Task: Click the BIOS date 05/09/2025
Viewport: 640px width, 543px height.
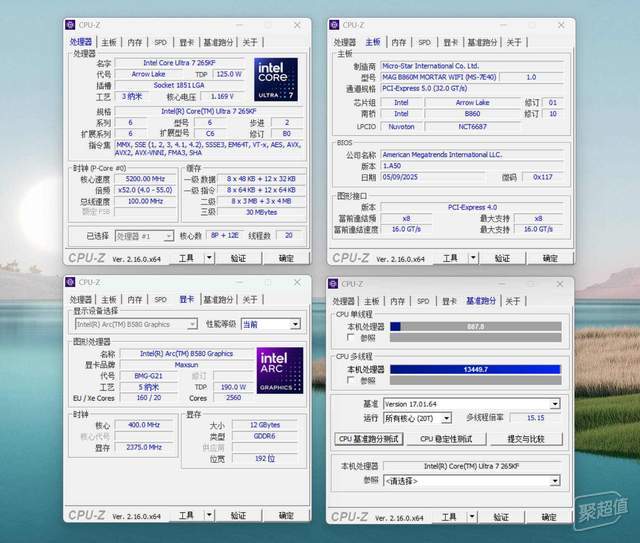Action: pyautogui.click(x=433, y=177)
